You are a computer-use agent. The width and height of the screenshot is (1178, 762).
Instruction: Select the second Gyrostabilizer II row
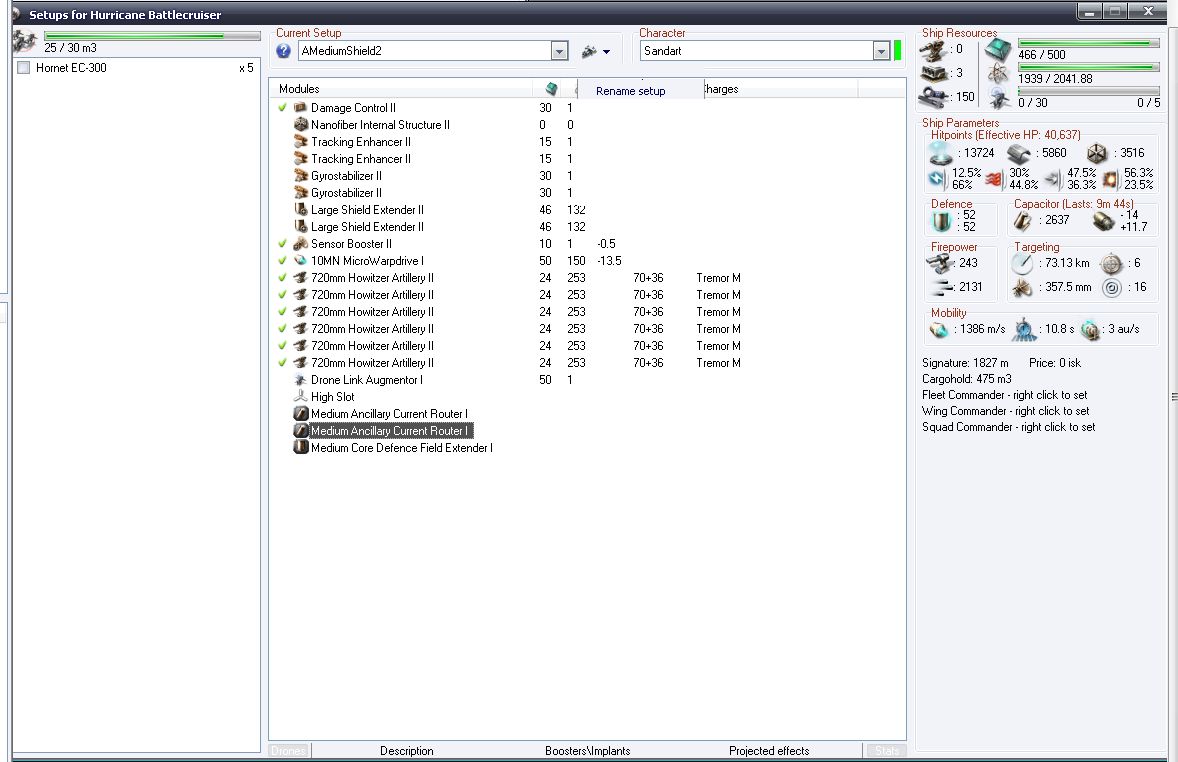click(x=346, y=193)
